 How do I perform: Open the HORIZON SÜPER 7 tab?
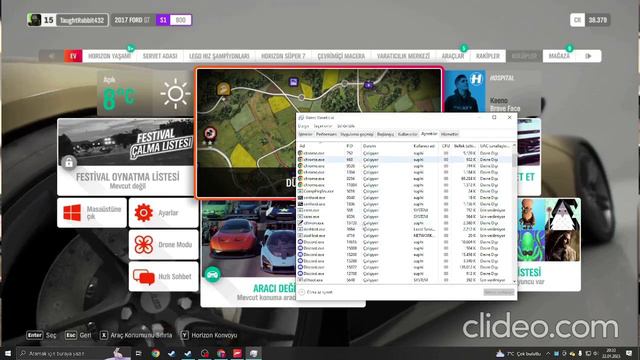coord(283,56)
